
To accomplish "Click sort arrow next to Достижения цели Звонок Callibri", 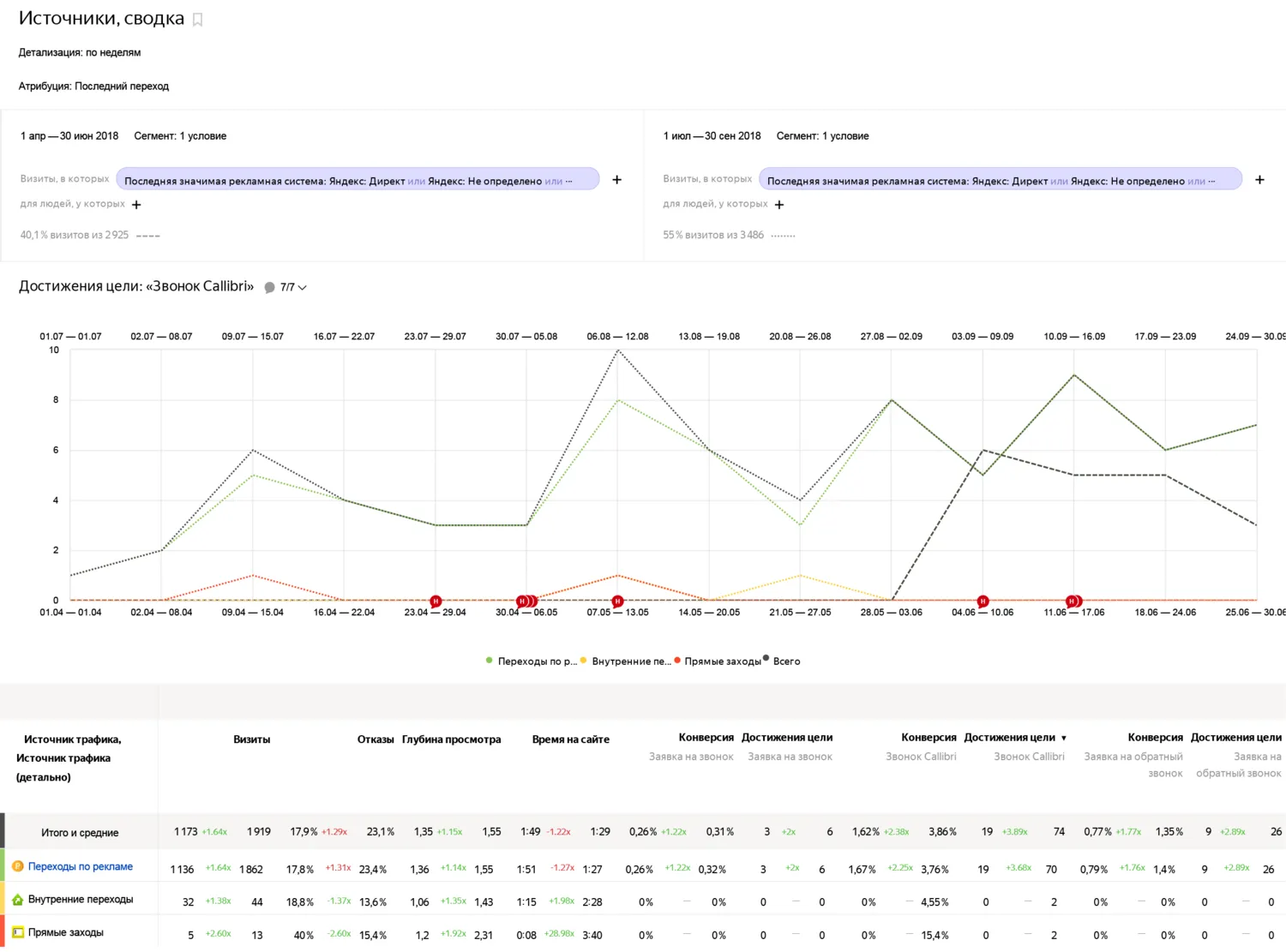I will [1064, 738].
